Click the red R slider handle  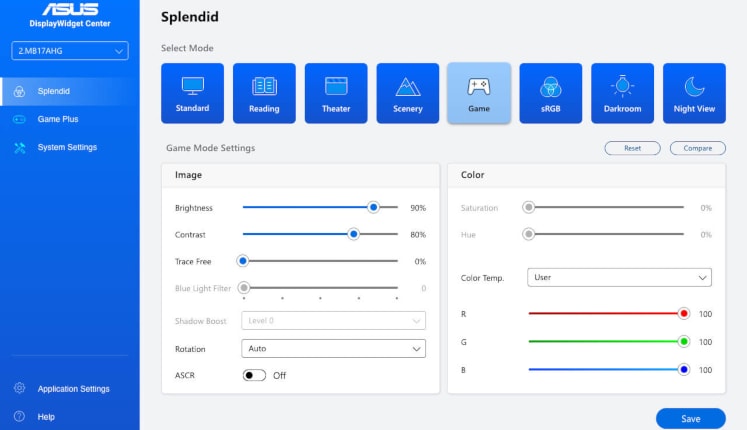(684, 313)
